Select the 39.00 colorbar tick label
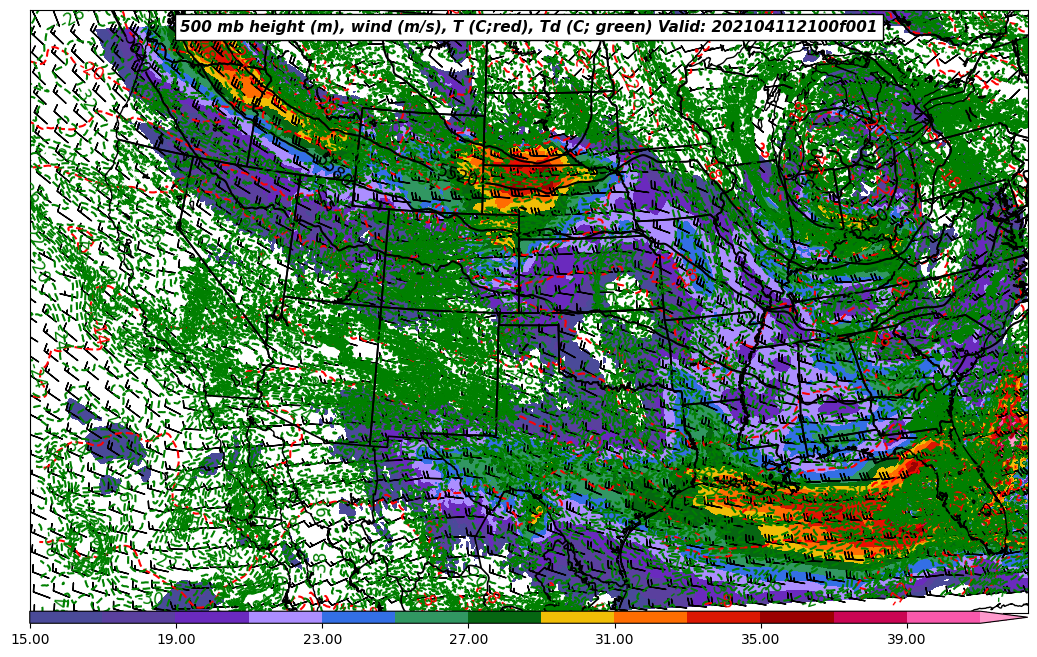 [x=906, y=639]
